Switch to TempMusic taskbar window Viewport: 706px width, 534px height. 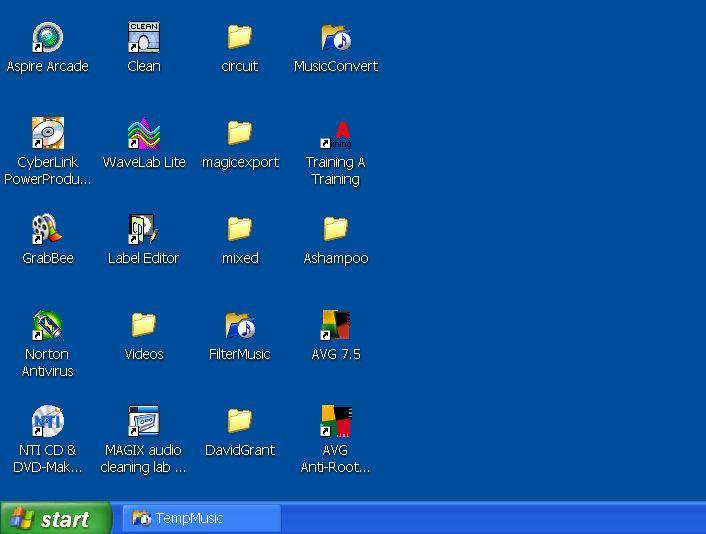tap(201, 518)
